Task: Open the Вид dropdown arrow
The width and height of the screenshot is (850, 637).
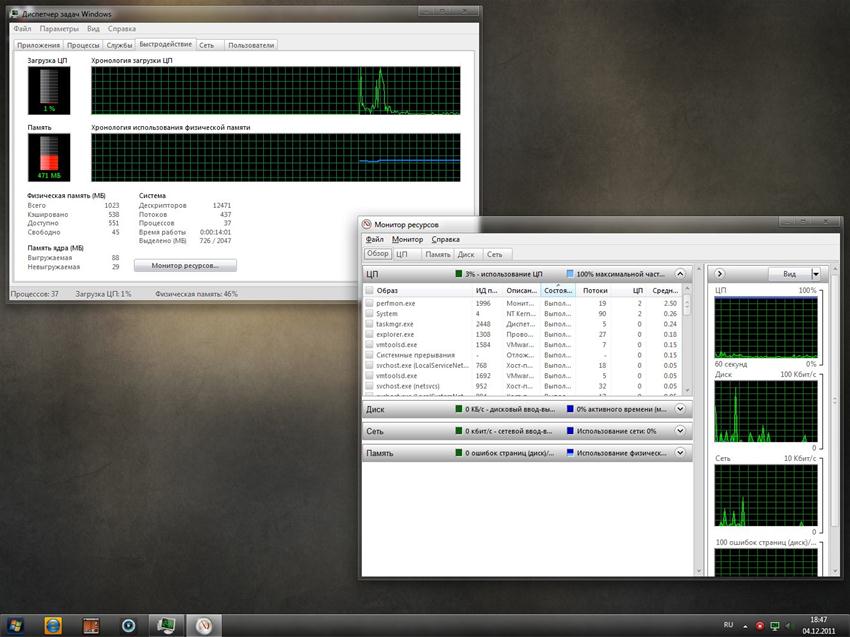Action: [x=815, y=273]
